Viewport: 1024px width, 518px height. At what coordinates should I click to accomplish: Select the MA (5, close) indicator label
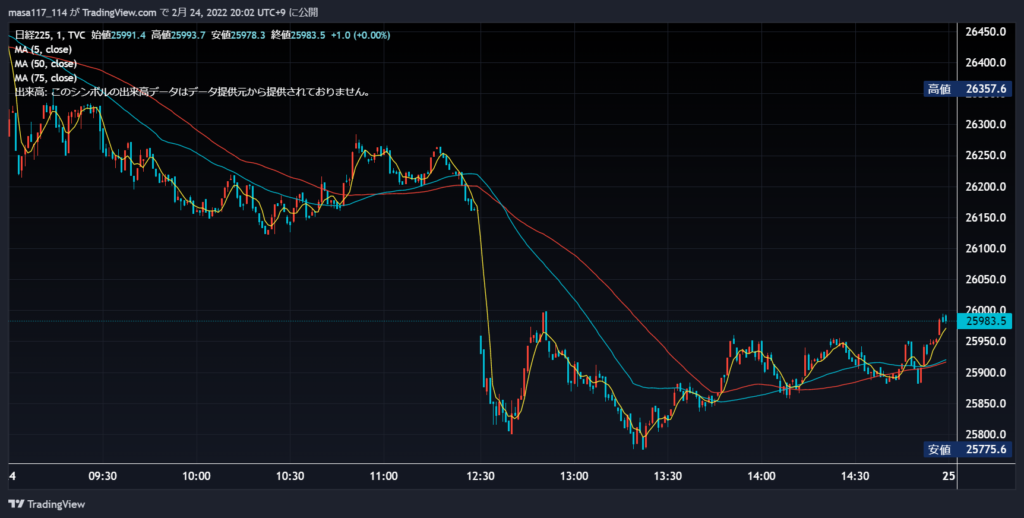43,50
